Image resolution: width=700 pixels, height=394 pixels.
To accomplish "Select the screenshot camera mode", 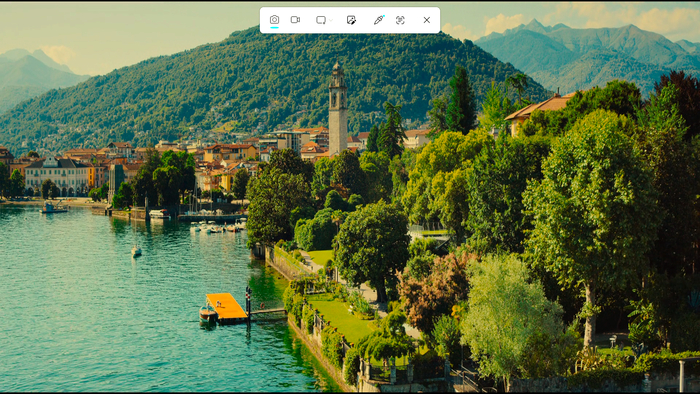I will click(274, 20).
